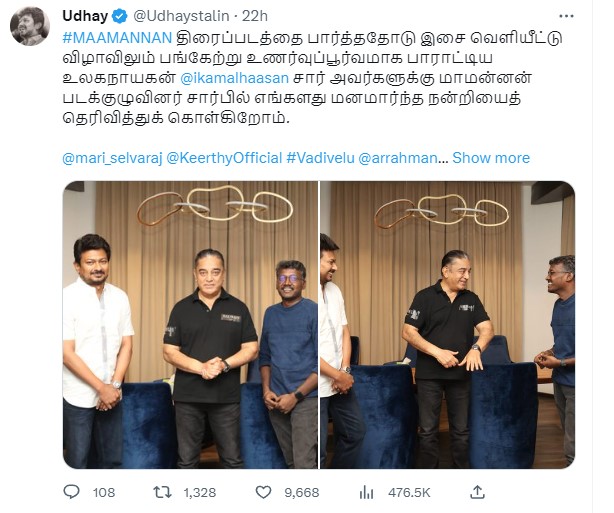The image size is (614, 513).
Task: Open the #MAAMANNAN hashtag
Action: point(117,38)
